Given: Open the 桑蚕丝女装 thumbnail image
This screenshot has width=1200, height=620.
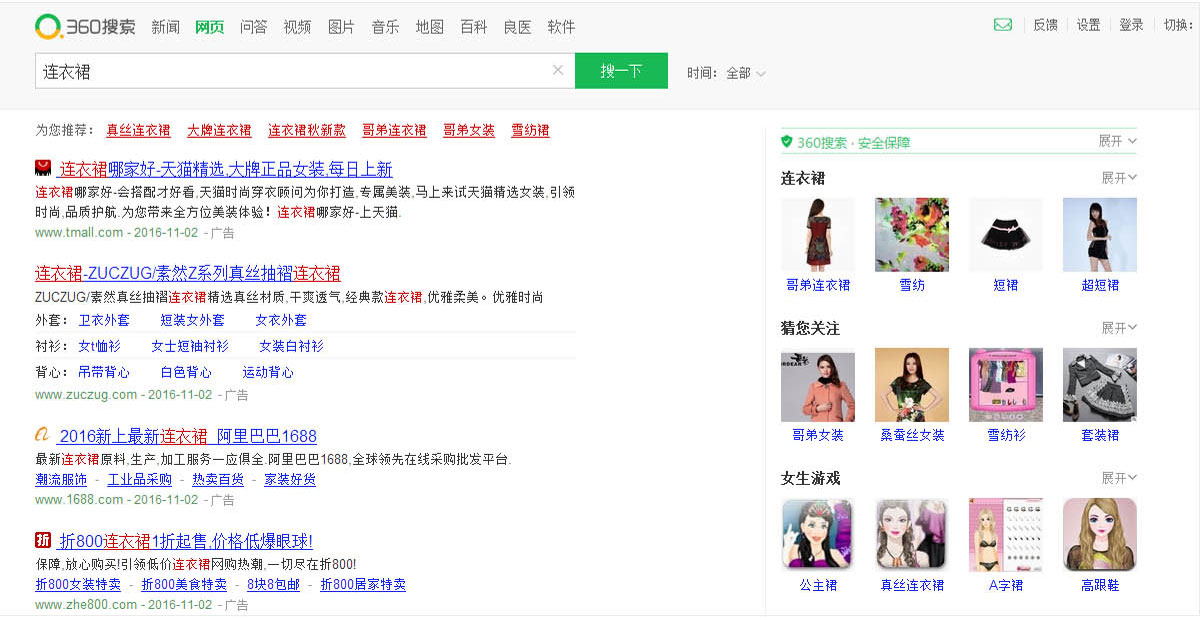Looking at the screenshot, I should [x=912, y=385].
